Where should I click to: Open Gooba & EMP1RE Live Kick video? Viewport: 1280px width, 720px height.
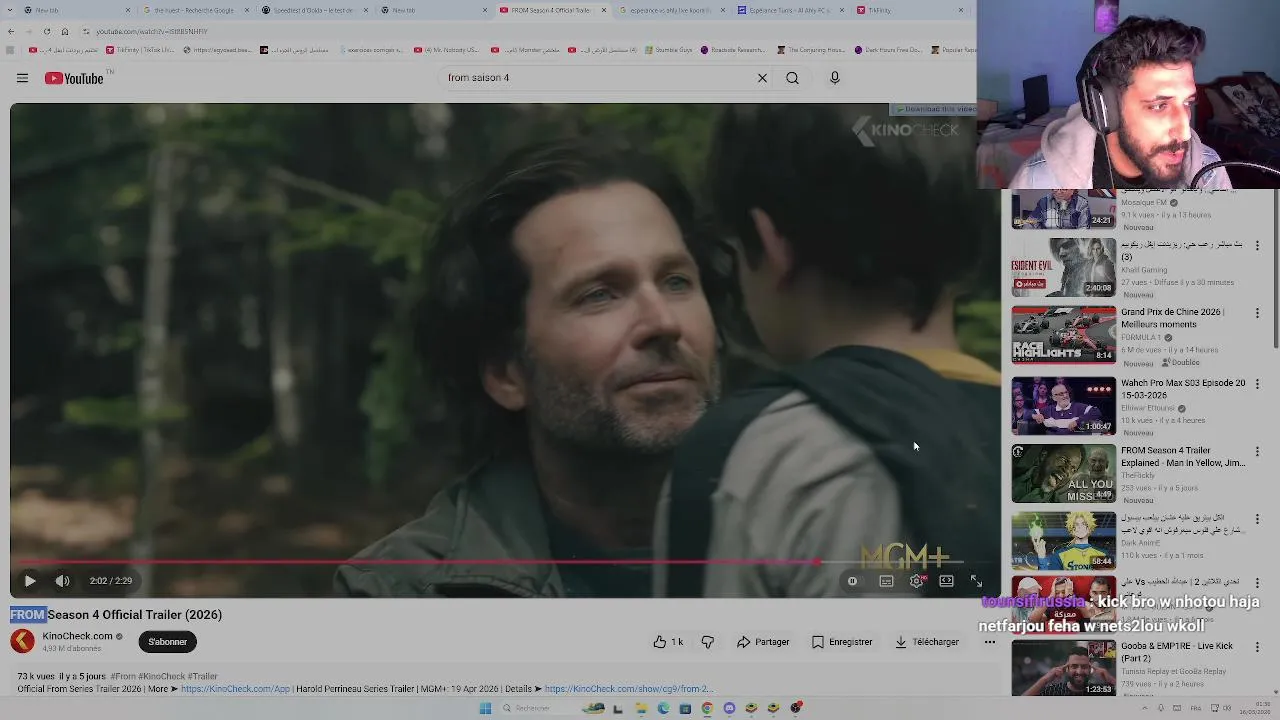[x=1063, y=668]
